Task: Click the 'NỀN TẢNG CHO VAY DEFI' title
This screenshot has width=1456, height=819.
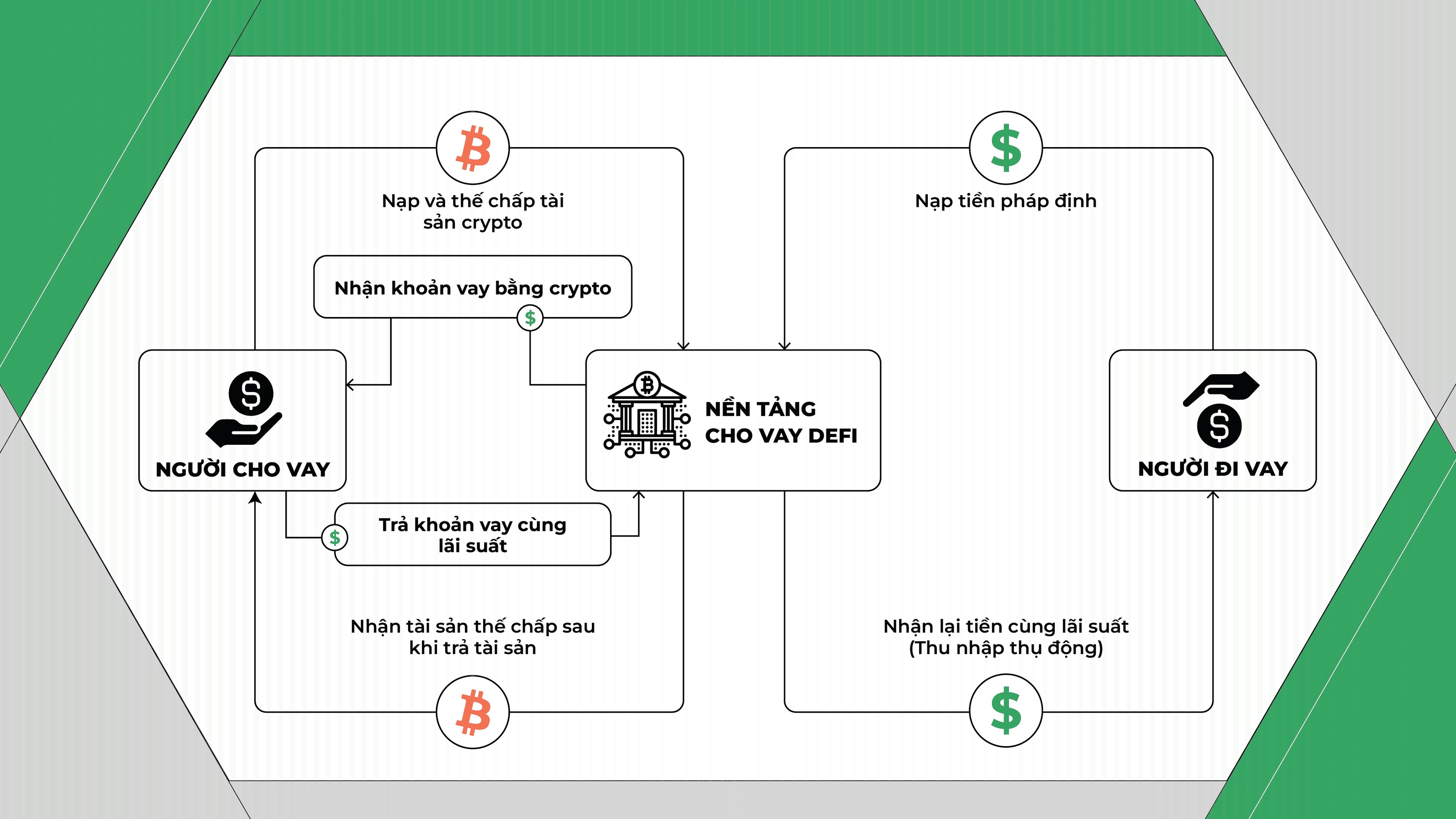Action: pos(781,422)
